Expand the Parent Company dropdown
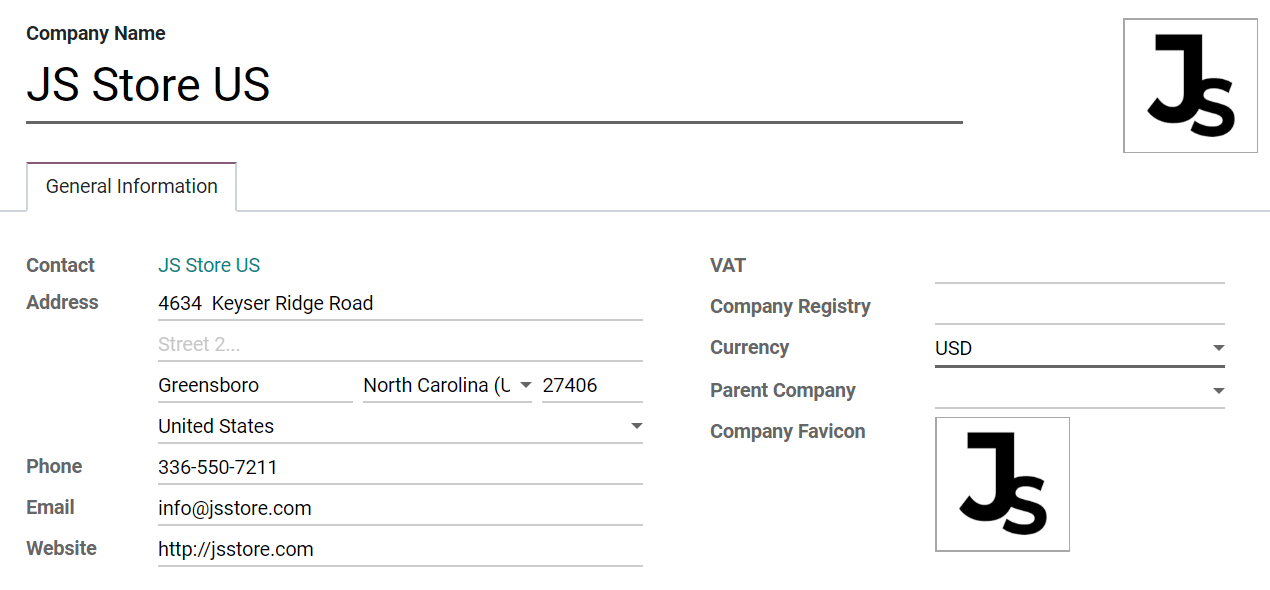The image size is (1270, 590). [x=1217, y=390]
